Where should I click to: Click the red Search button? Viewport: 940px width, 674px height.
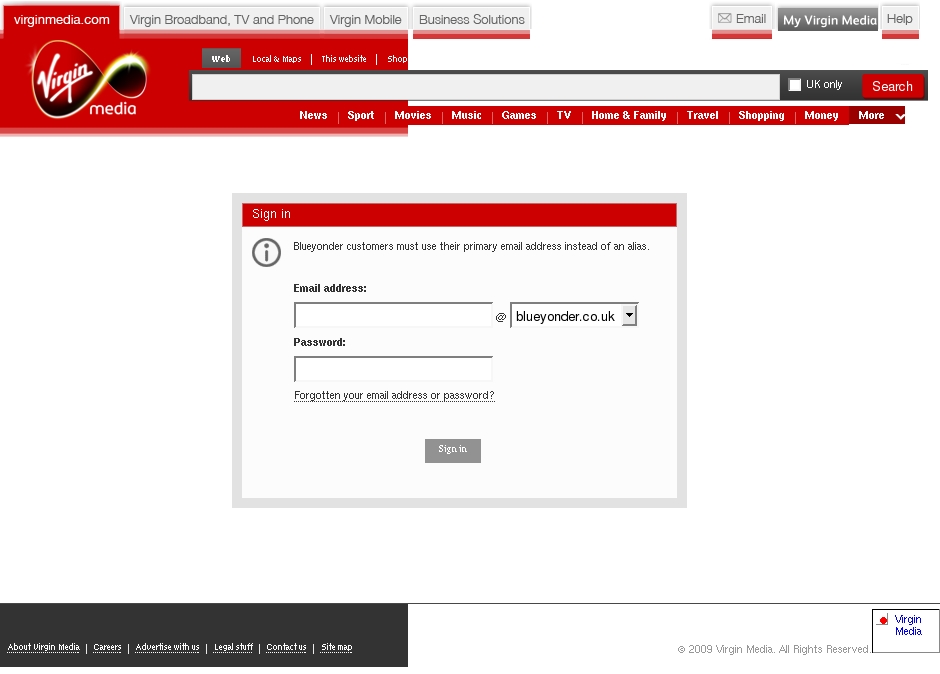coord(892,86)
